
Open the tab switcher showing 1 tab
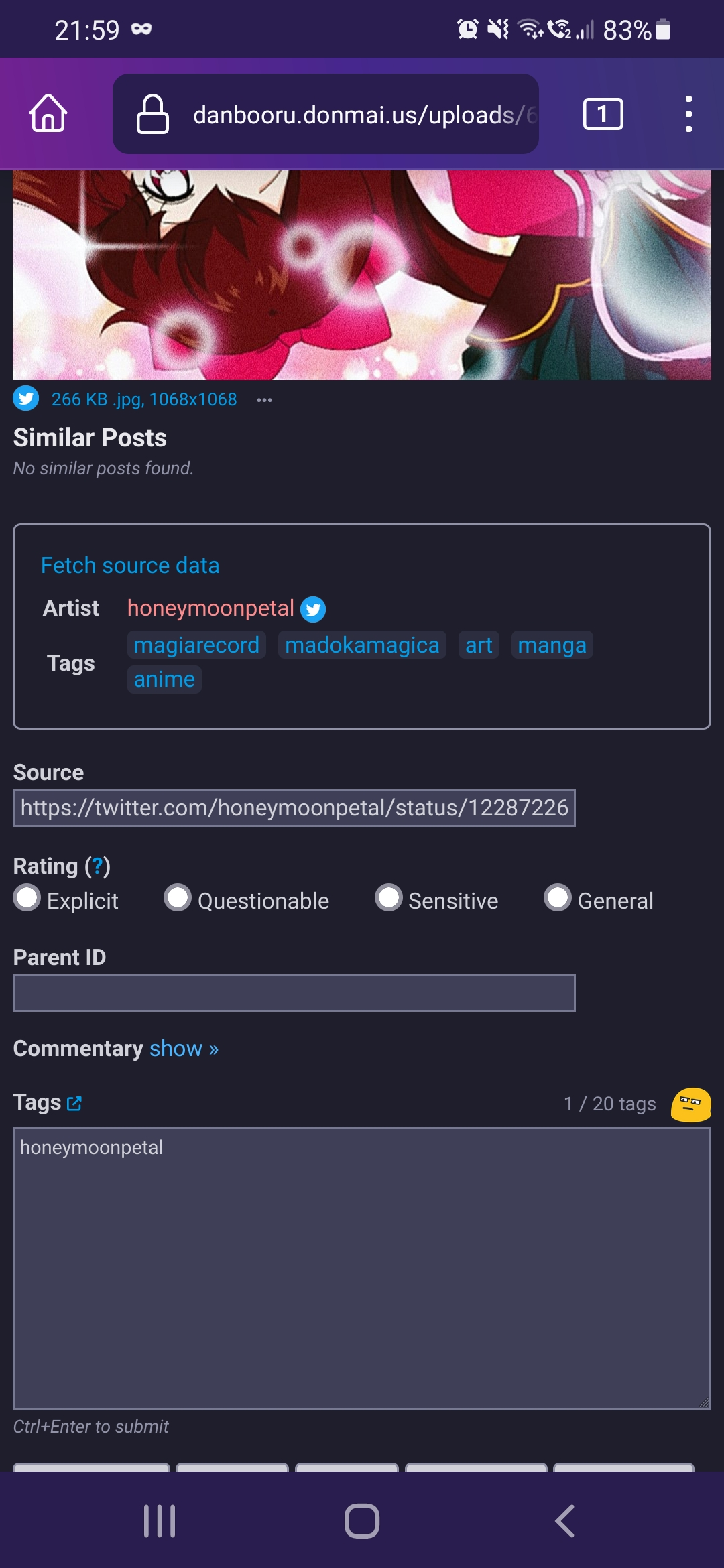[602, 114]
